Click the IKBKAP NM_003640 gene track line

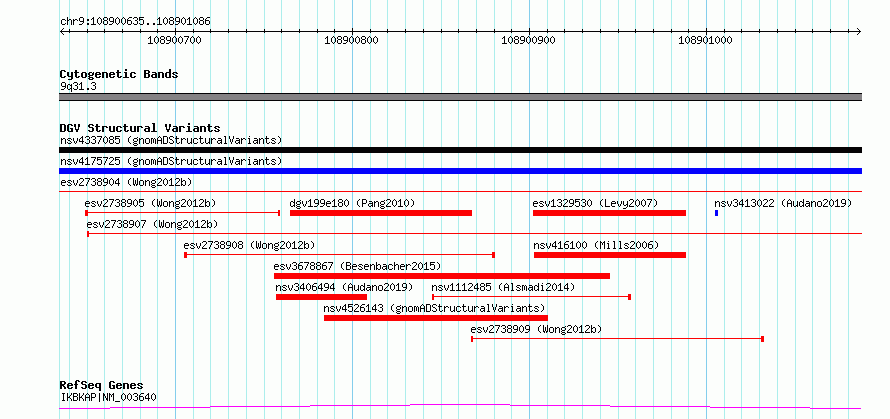pos(460,407)
